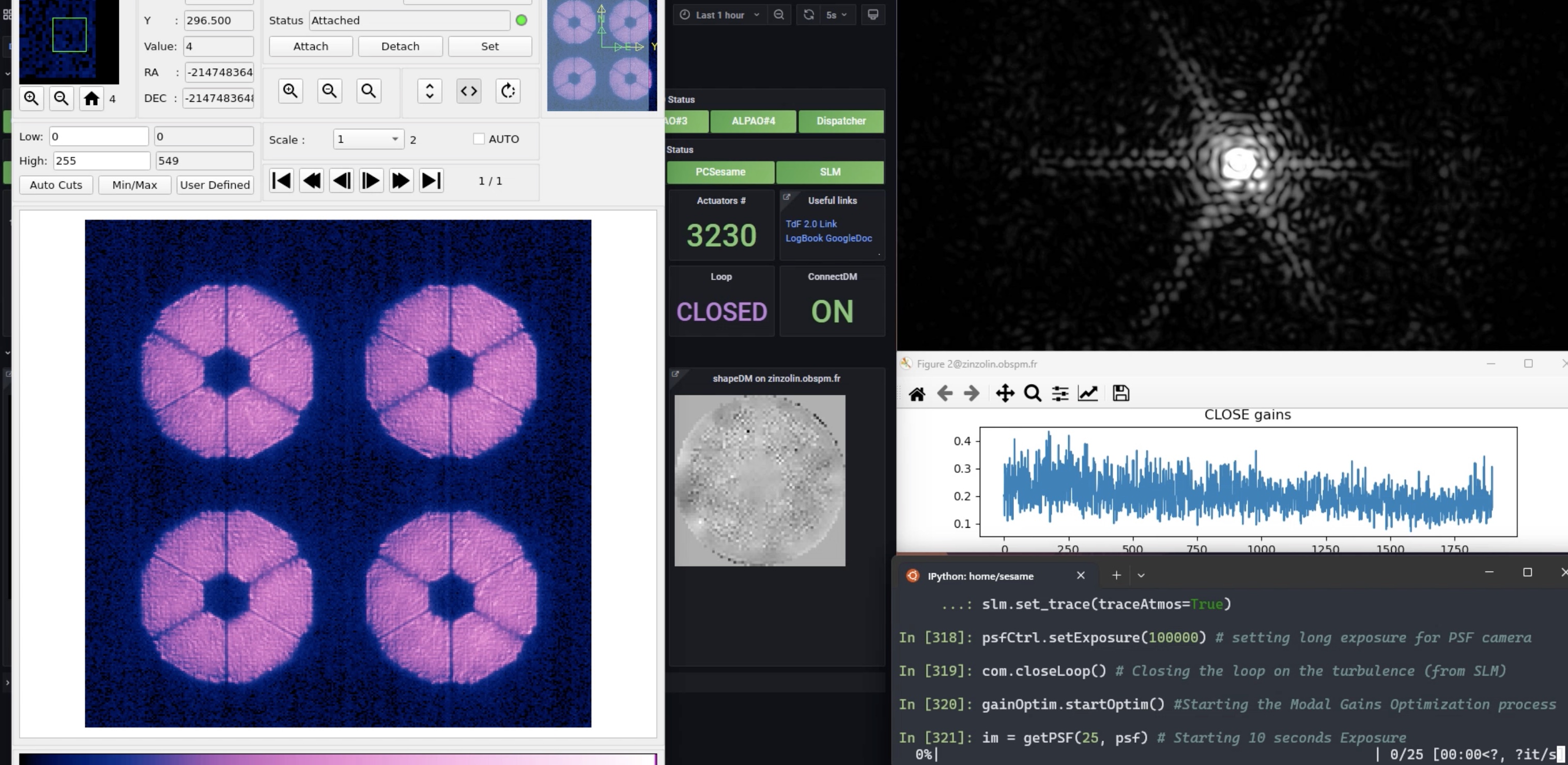Open matplotlib Configure subplots icon

(x=1060, y=394)
